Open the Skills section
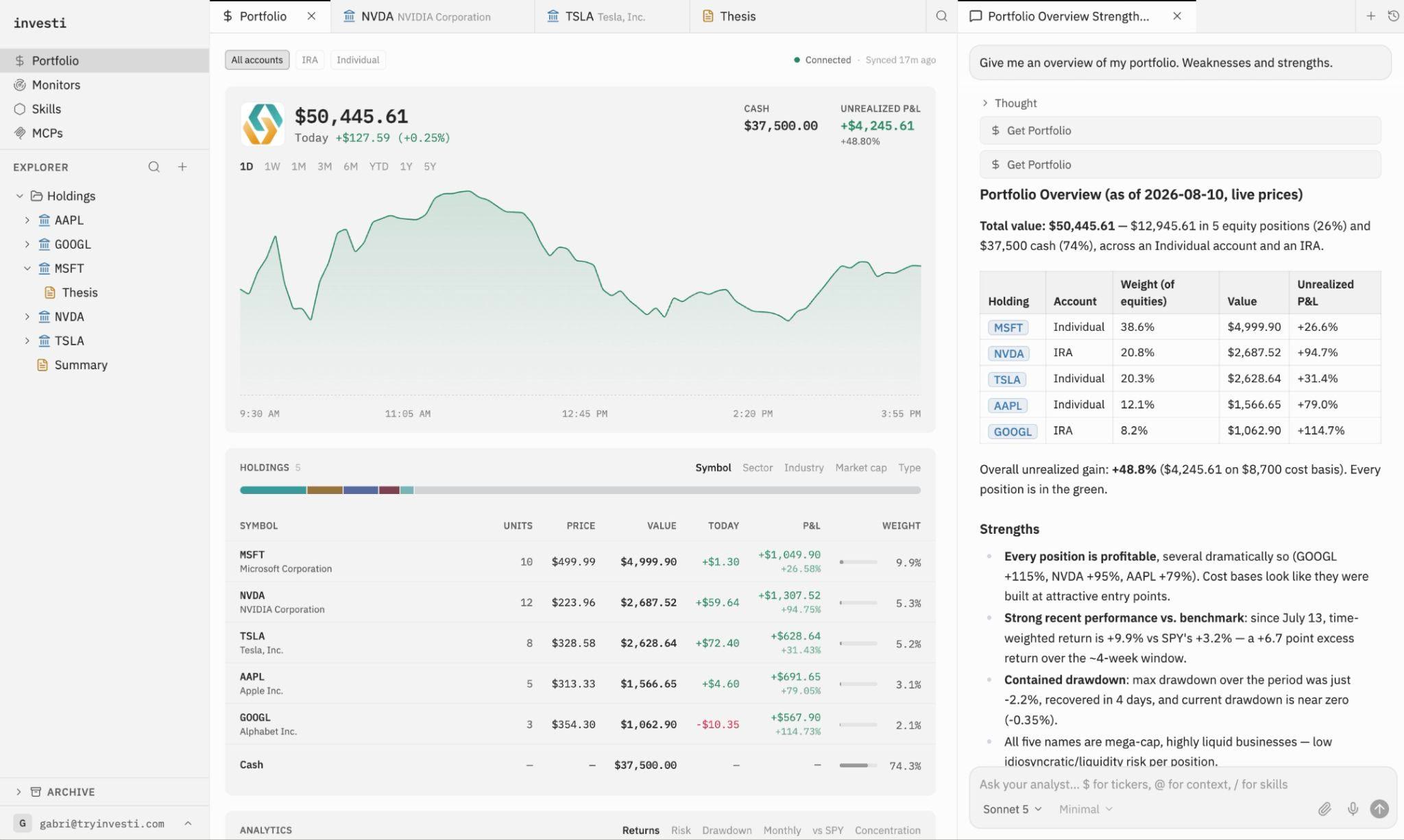This screenshot has width=1404, height=840. click(x=46, y=109)
